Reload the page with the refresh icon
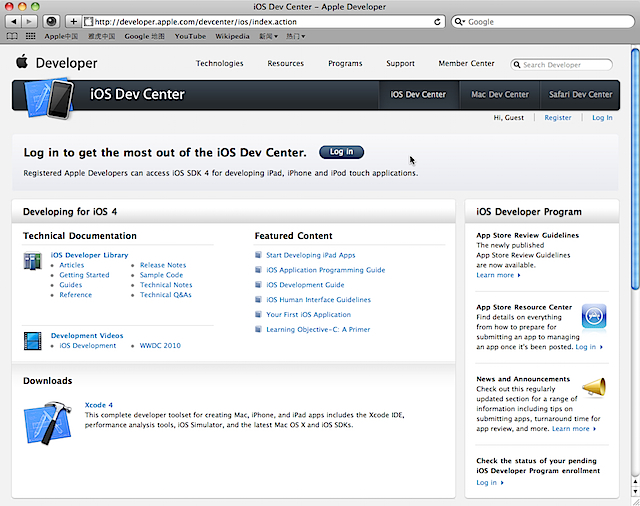The image size is (640, 506). [x=438, y=21]
